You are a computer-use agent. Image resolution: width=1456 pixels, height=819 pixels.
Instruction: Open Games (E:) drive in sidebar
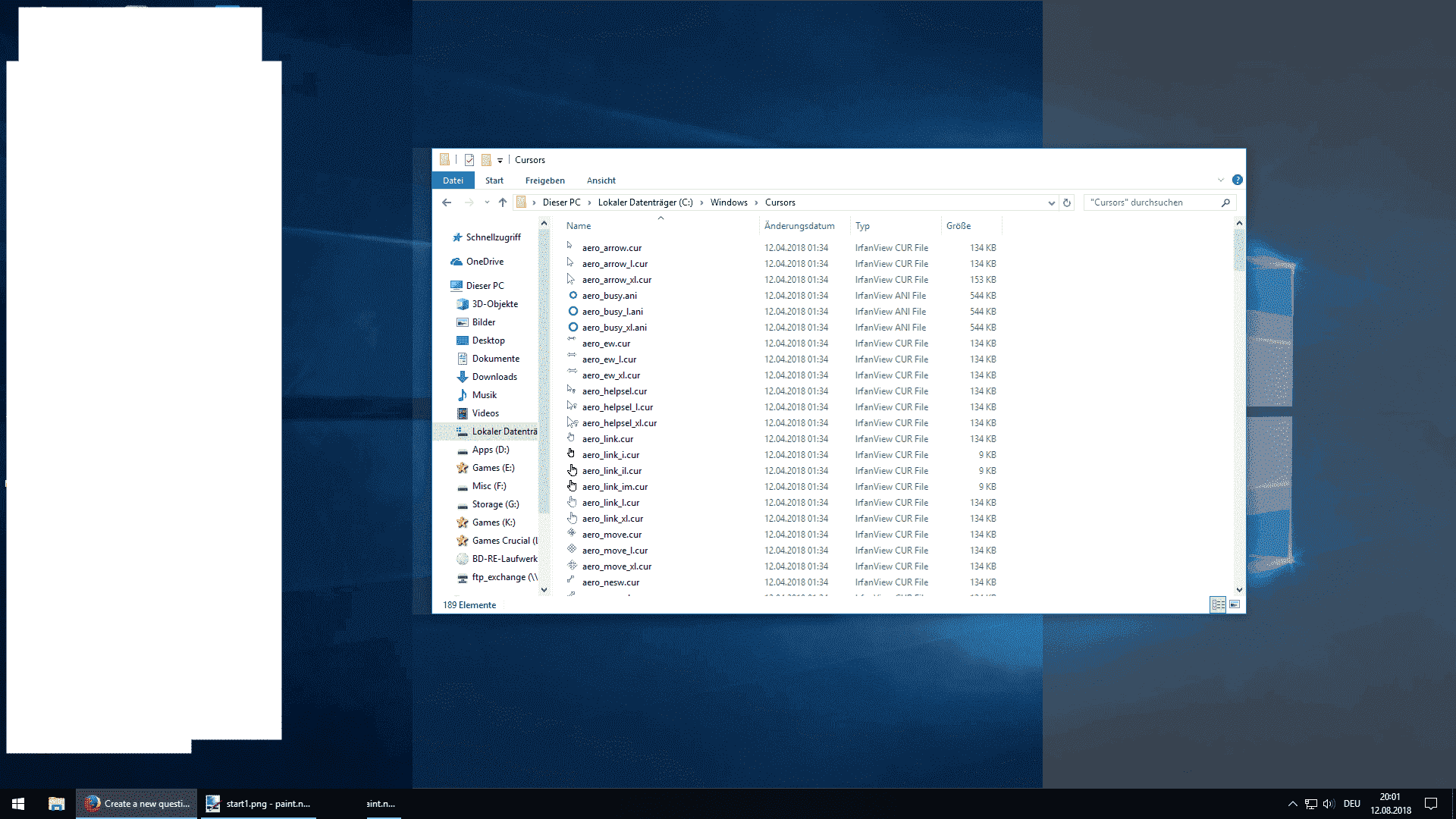click(493, 468)
